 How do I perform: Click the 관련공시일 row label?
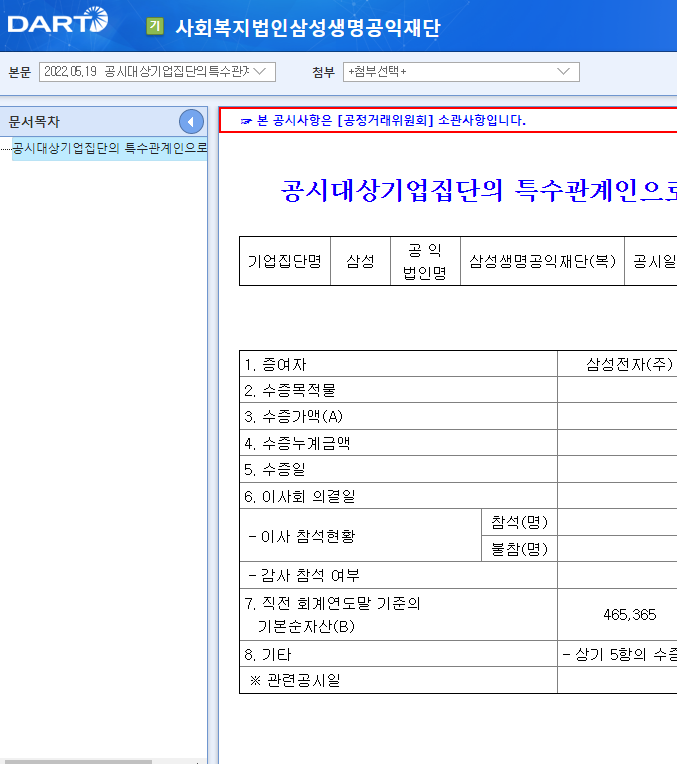(398, 680)
